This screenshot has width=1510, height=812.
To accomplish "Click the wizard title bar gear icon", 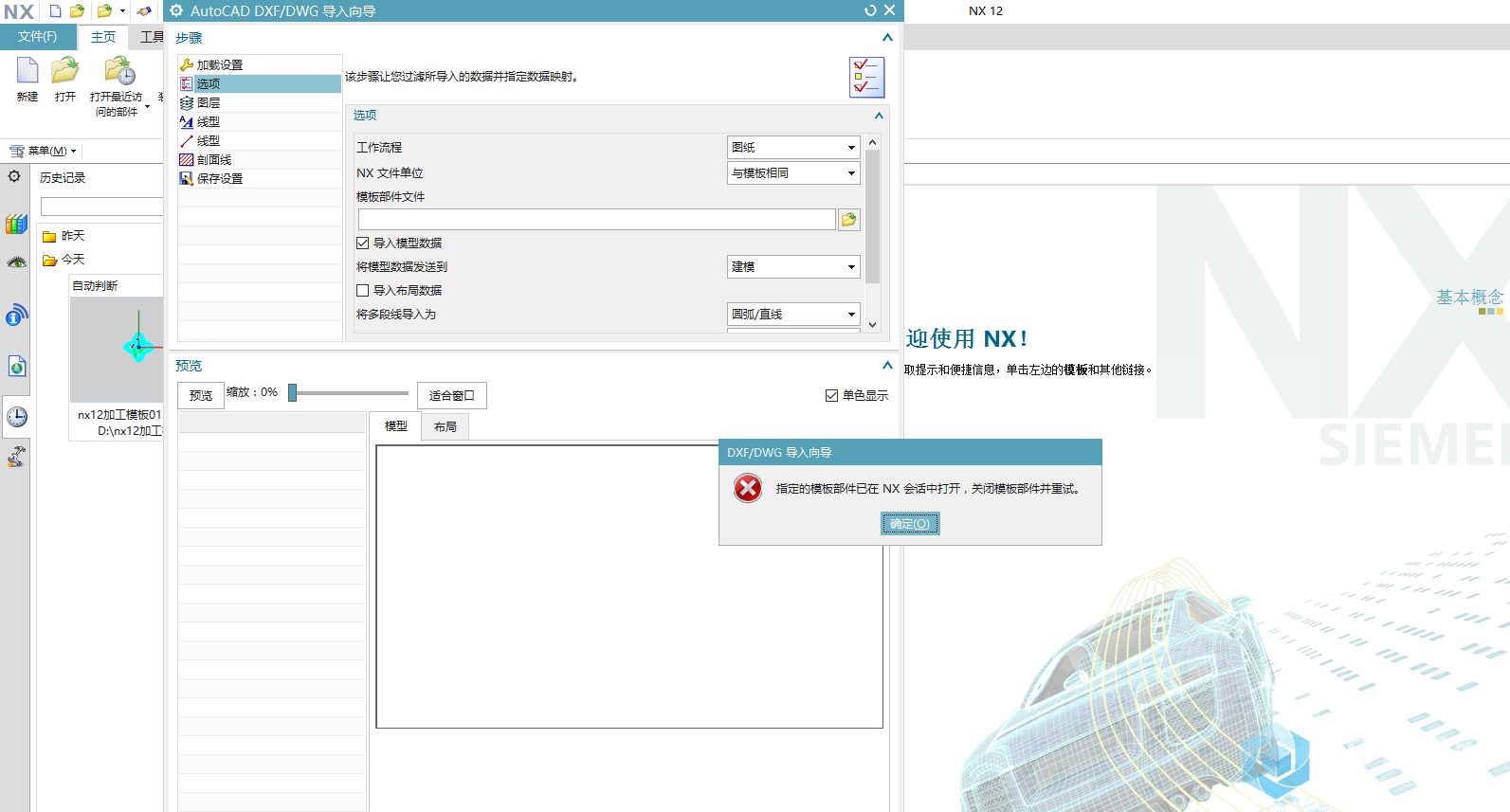I will pos(176,10).
